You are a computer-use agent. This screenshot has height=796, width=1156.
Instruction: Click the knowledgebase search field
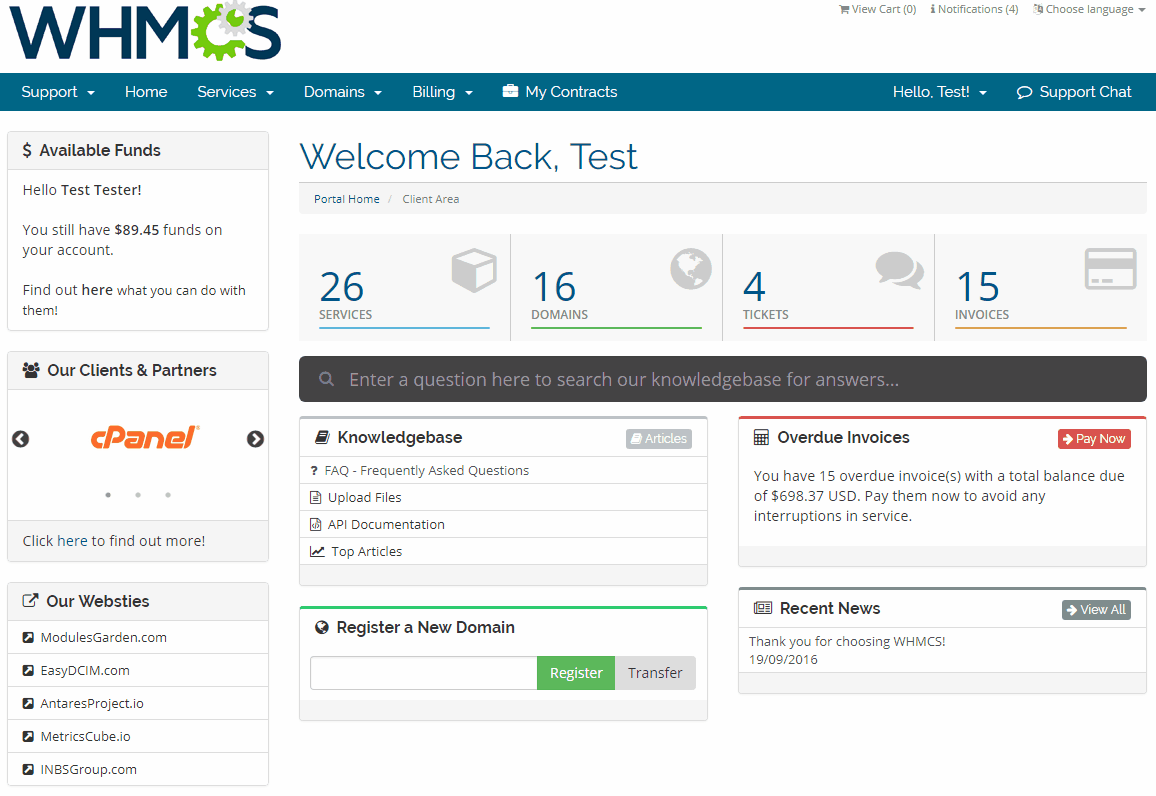(x=722, y=380)
